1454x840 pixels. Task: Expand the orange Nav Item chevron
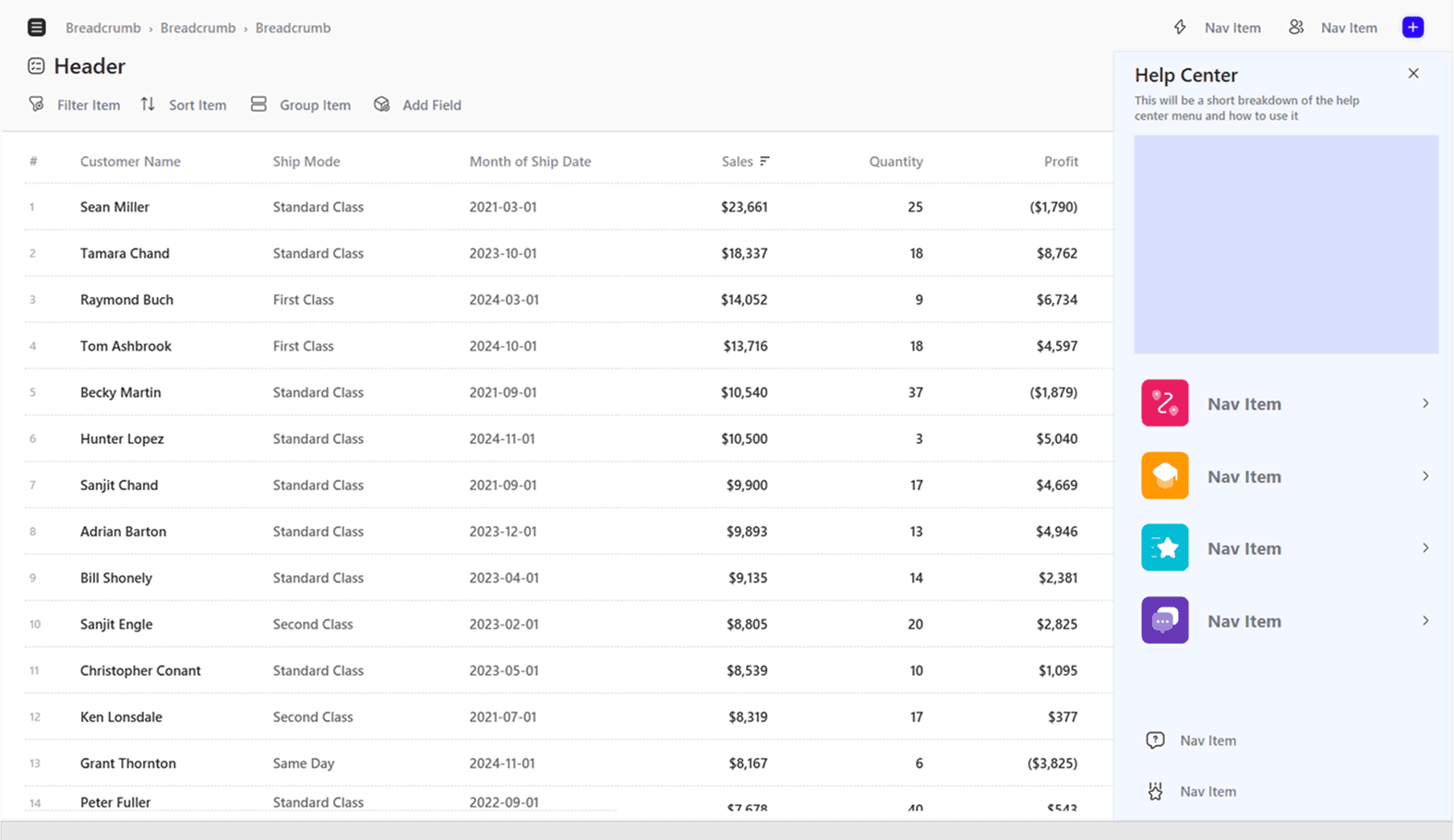[x=1425, y=476]
